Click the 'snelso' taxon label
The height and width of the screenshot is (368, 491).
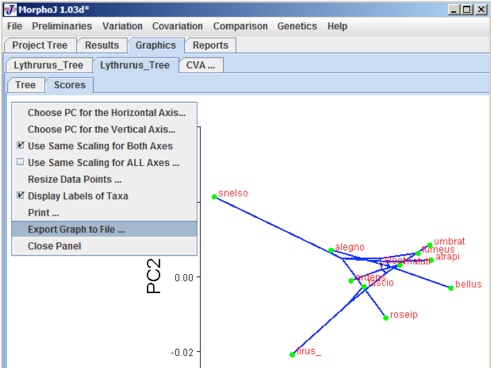(x=233, y=193)
